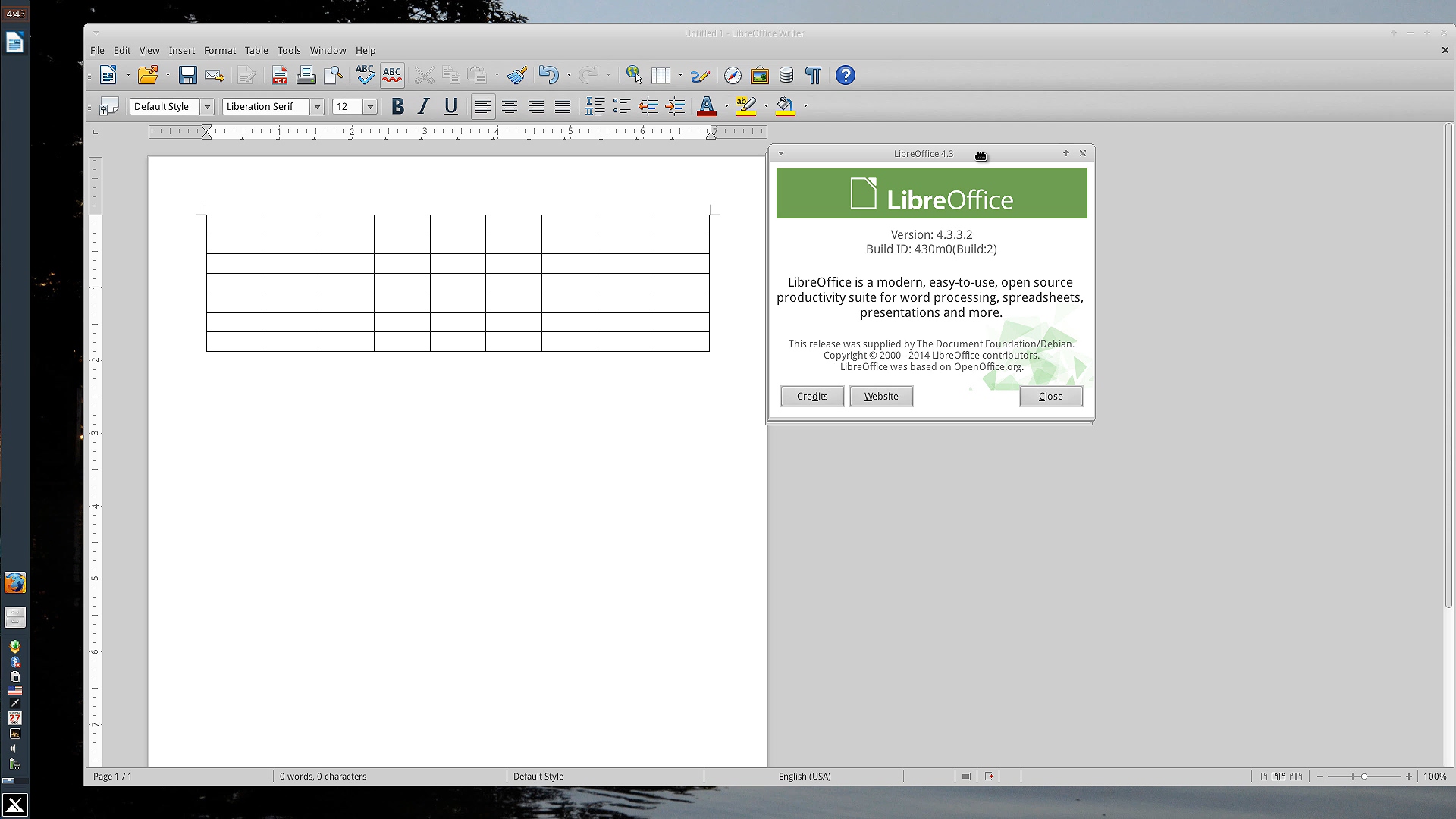Screen dimensions: 1456x819
Task: Toggle Italic formatting
Action: (424, 106)
